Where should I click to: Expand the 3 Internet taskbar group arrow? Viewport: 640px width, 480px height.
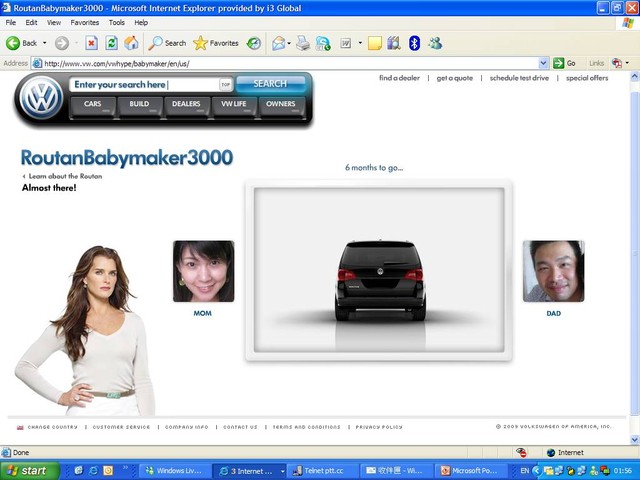point(282,471)
